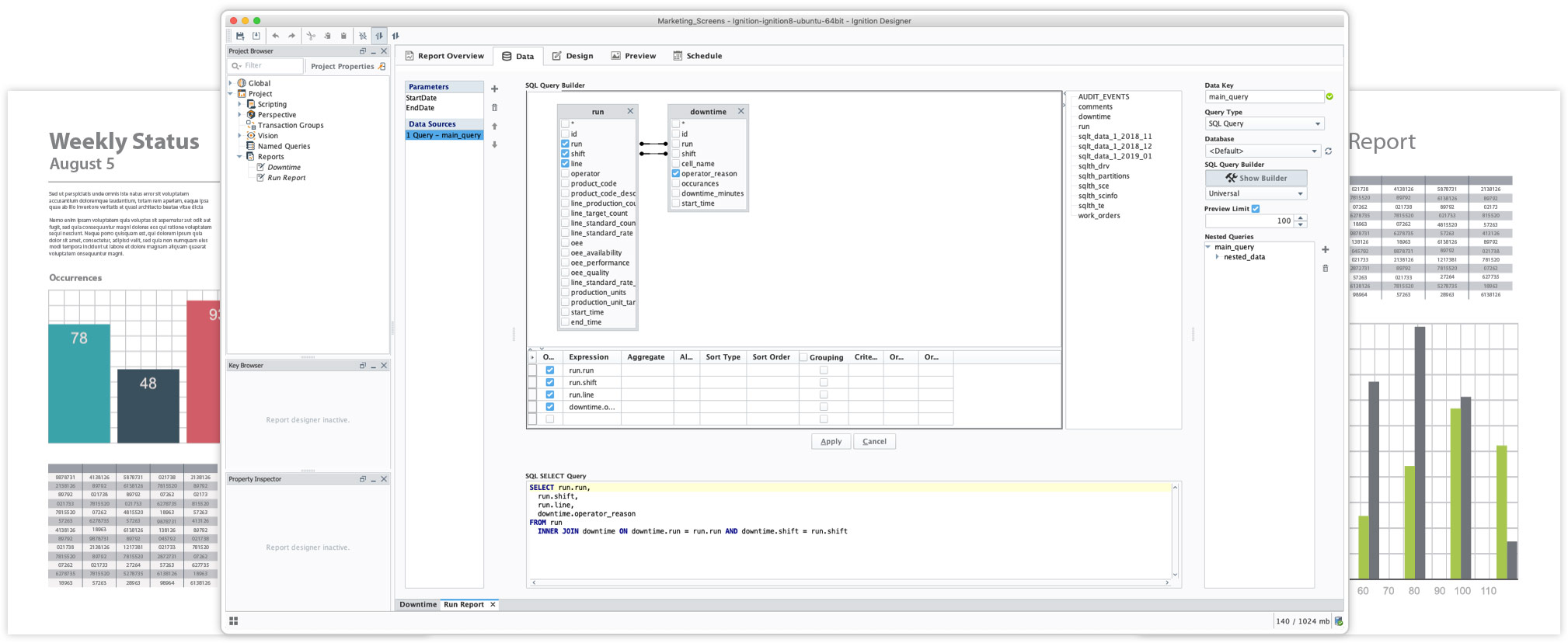Click the Show Builder button
The width and height of the screenshot is (1568, 643).
(x=1256, y=178)
